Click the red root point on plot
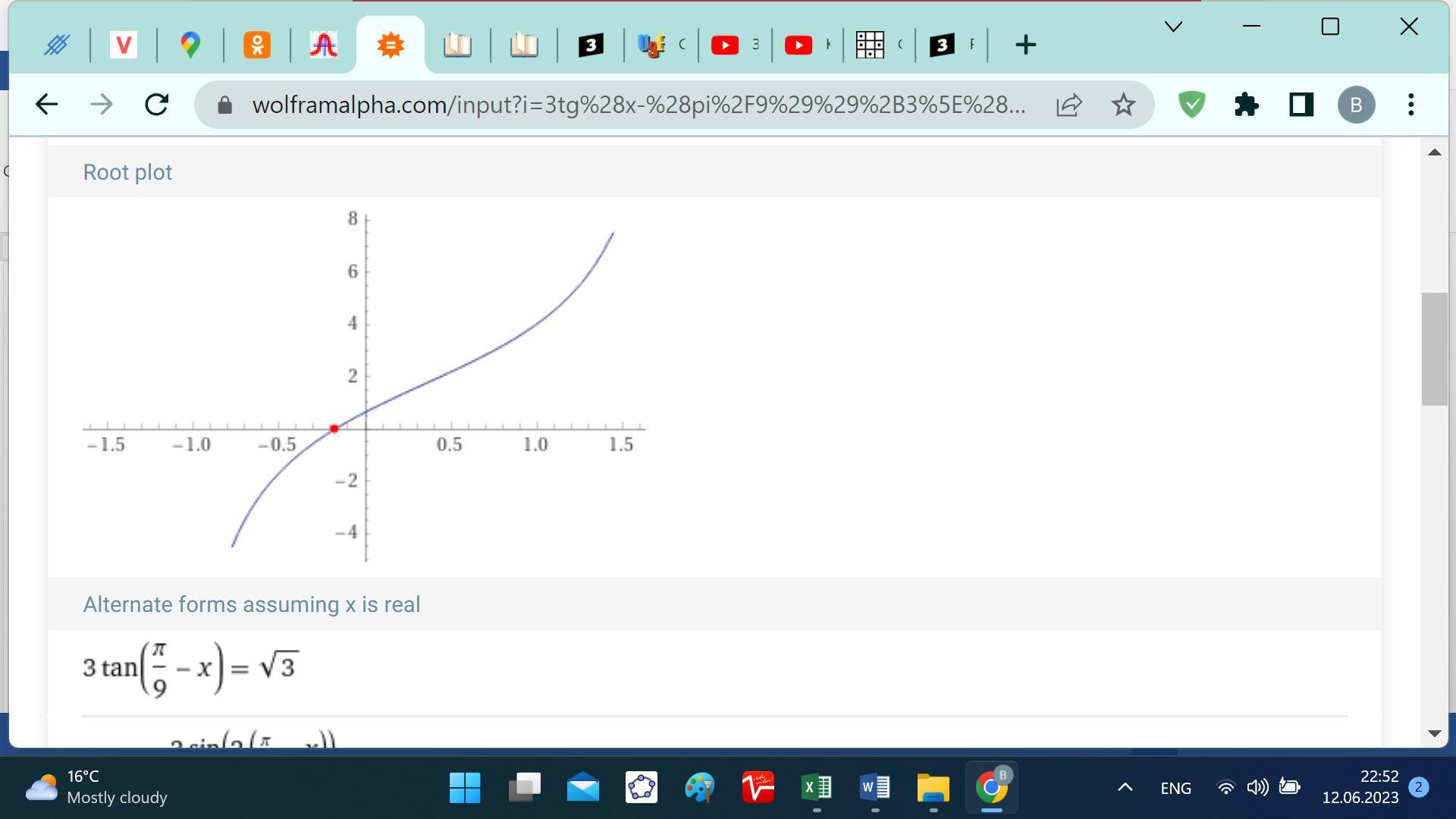This screenshot has height=819, width=1456. pyautogui.click(x=334, y=429)
